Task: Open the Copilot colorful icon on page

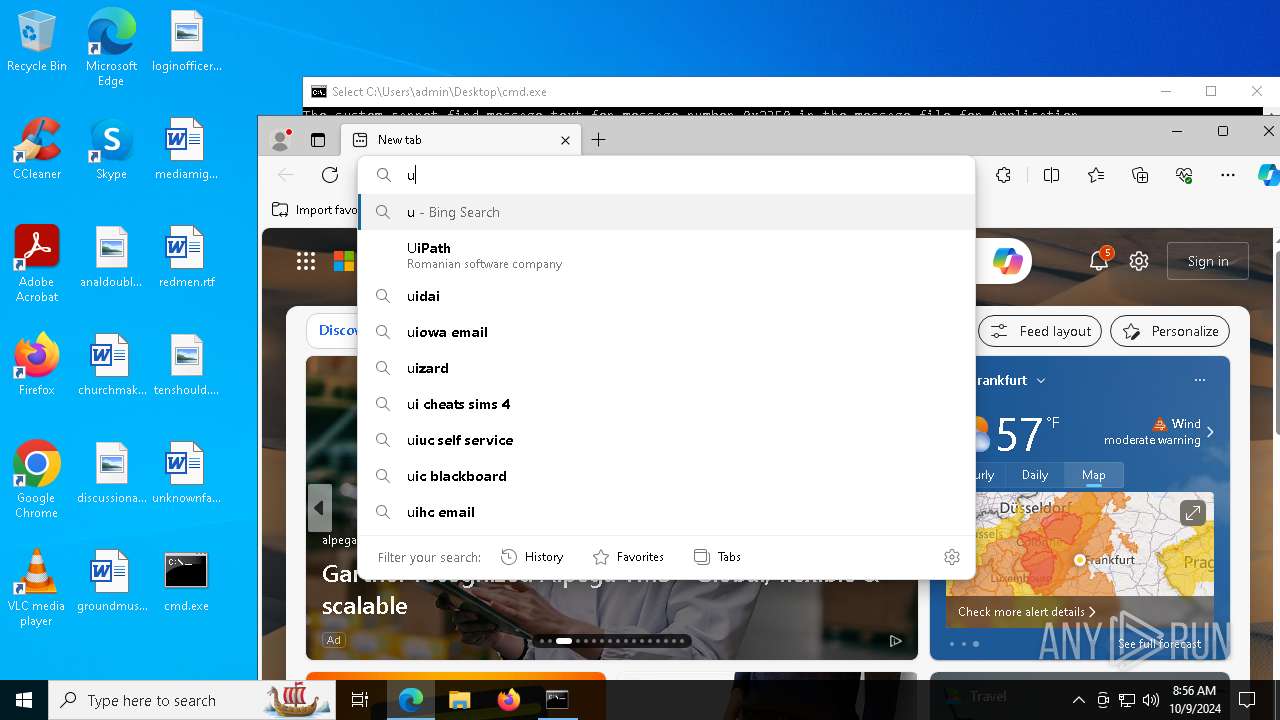Action: (x=1007, y=261)
